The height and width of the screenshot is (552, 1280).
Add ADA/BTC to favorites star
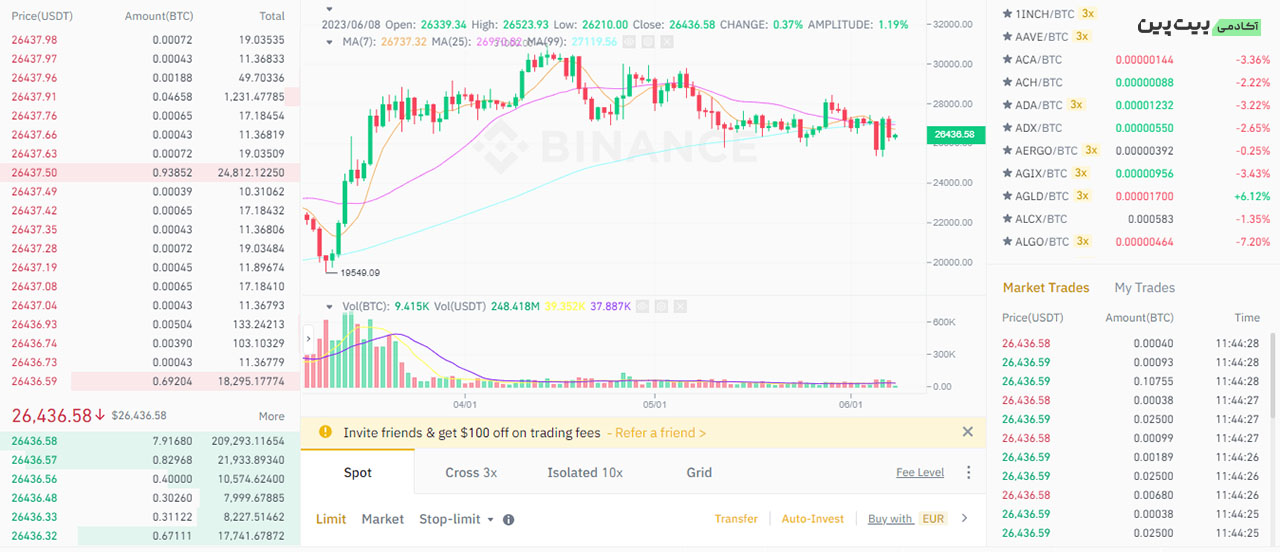coord(1007,105)
